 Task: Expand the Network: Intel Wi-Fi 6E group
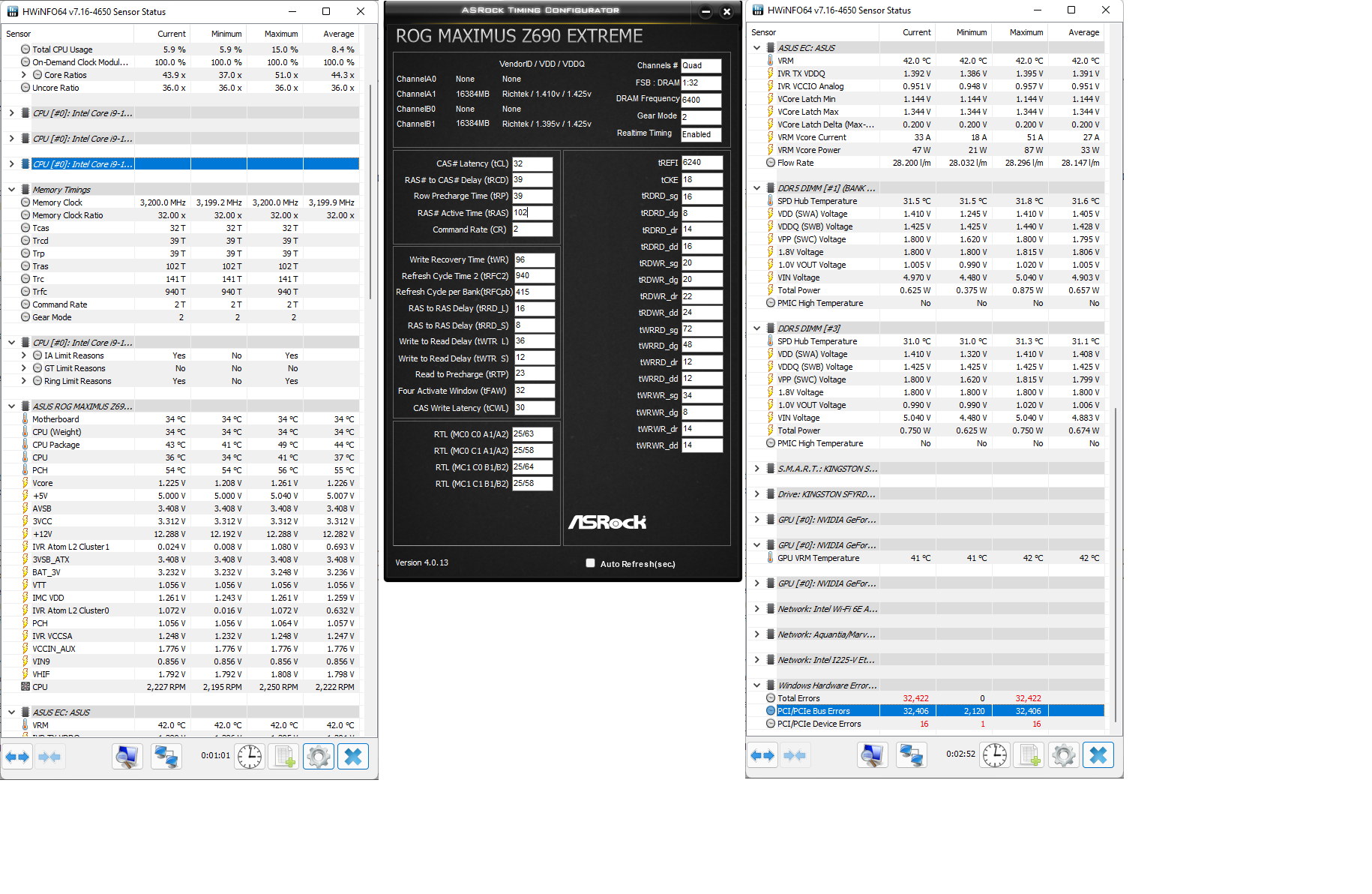pyautogui.click(x=757, y=609)
